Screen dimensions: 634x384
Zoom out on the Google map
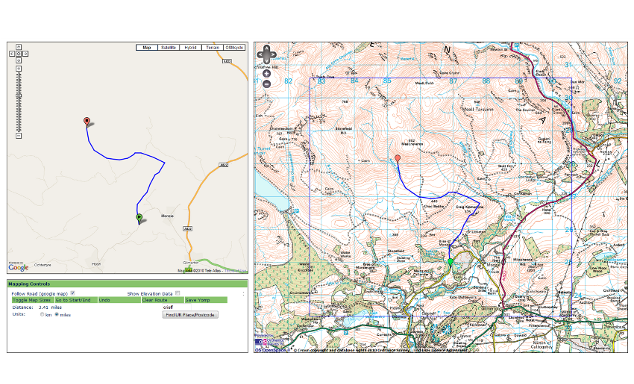click(x=19, y=136)
